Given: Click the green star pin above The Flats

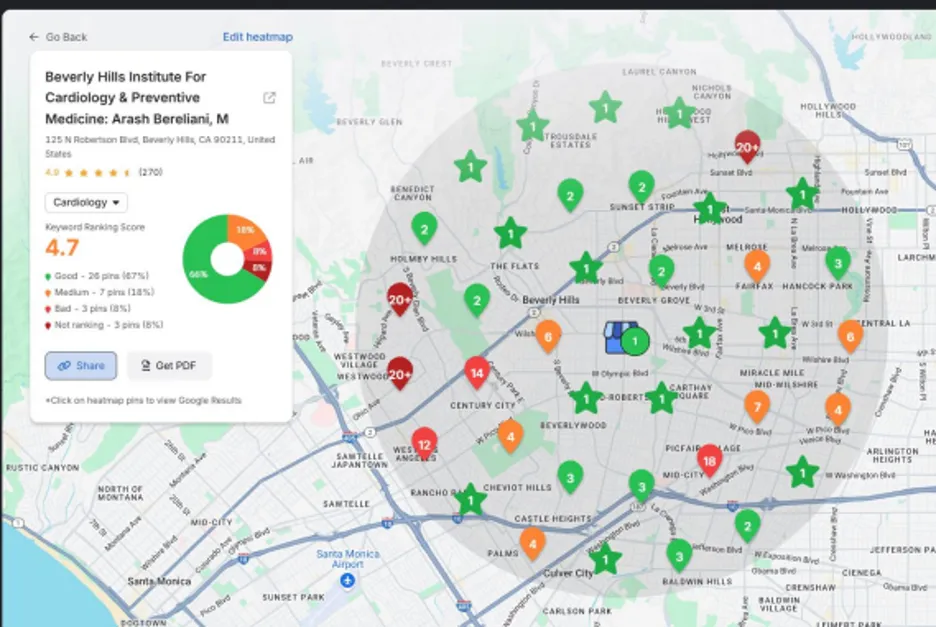Looking at the screenshot, I should click(510, 234).
